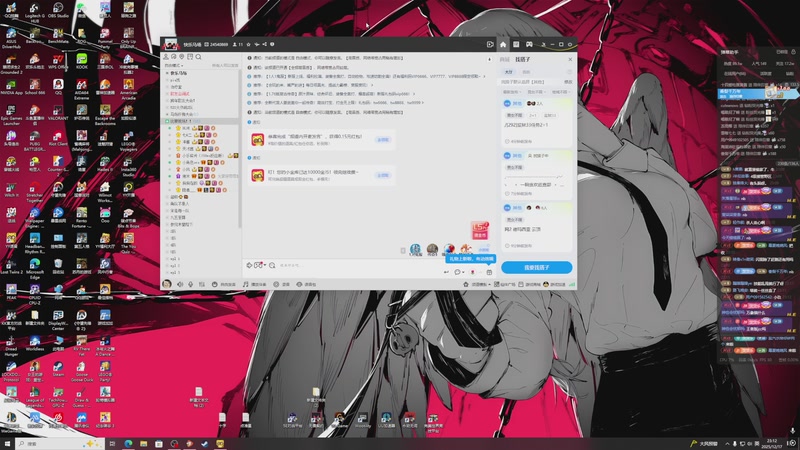Expand the VIP6666 recommendation message arrow
This screenshot has width=800, height=450.
[x=484, y=76]
